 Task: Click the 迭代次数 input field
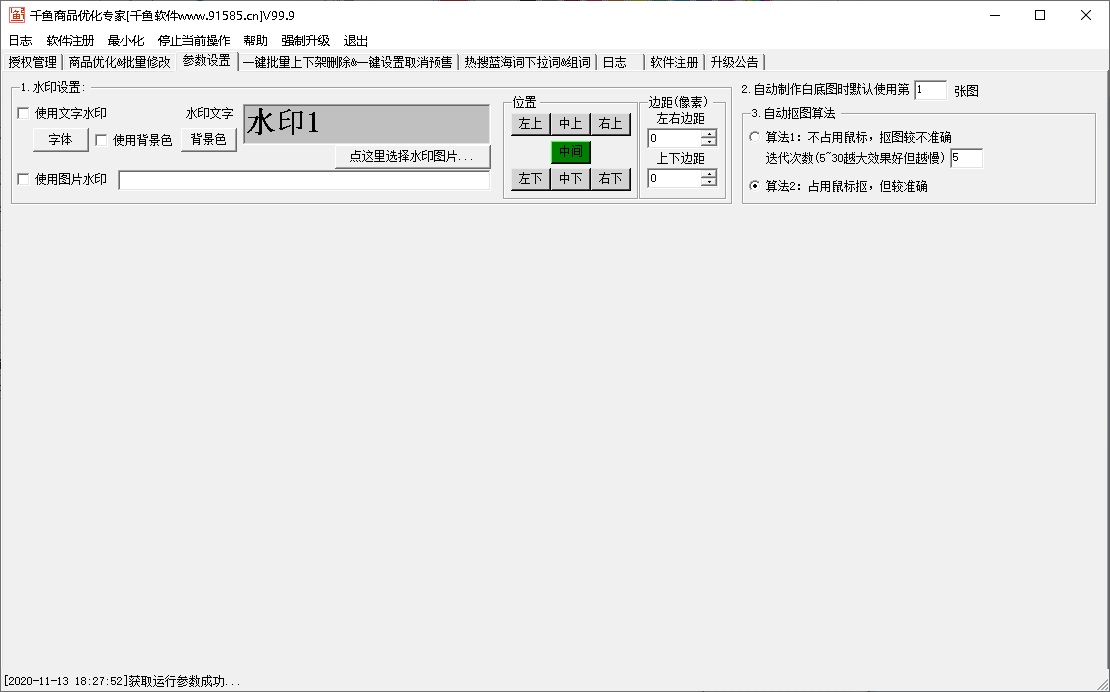coord(966,158)
